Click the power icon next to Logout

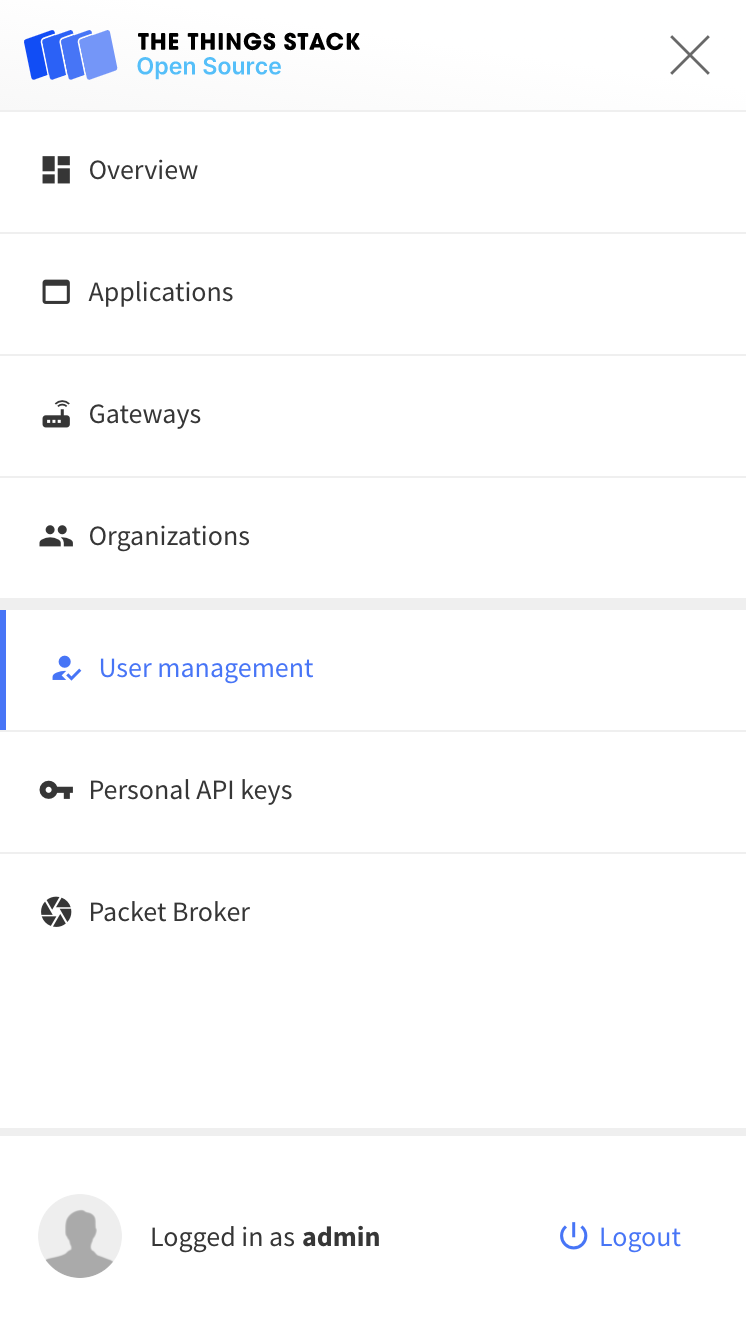coord(572,1236)
